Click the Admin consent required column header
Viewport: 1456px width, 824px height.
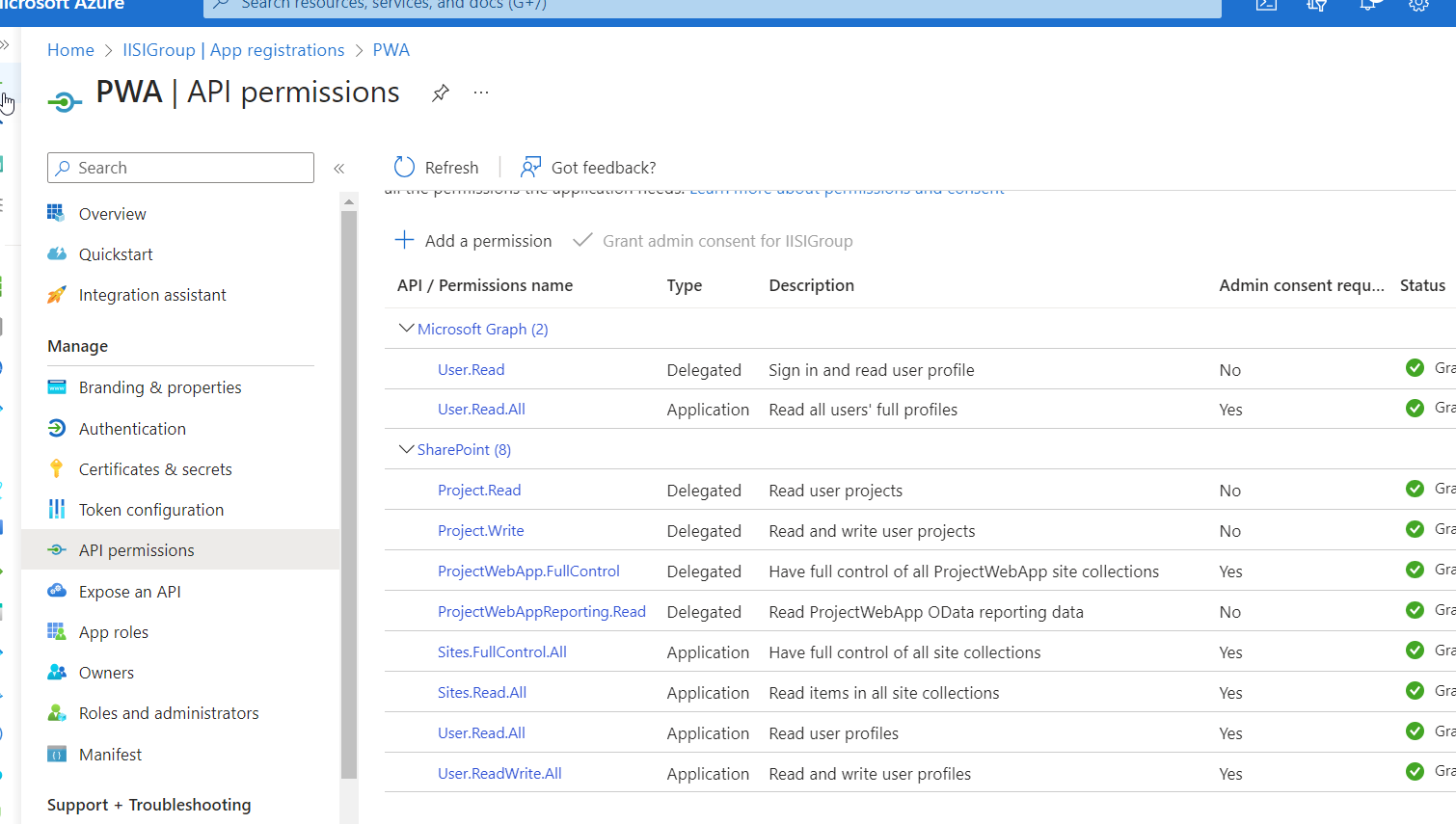(x=1302, y=285)
